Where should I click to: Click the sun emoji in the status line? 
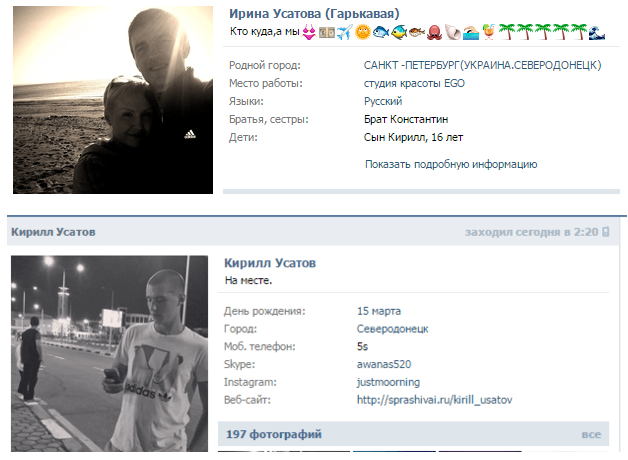pyautogui.click(x=363, y=32)
